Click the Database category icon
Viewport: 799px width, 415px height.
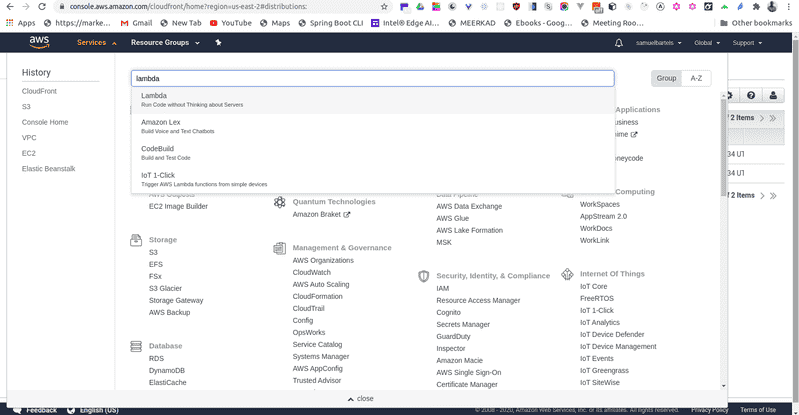(136, 346)
